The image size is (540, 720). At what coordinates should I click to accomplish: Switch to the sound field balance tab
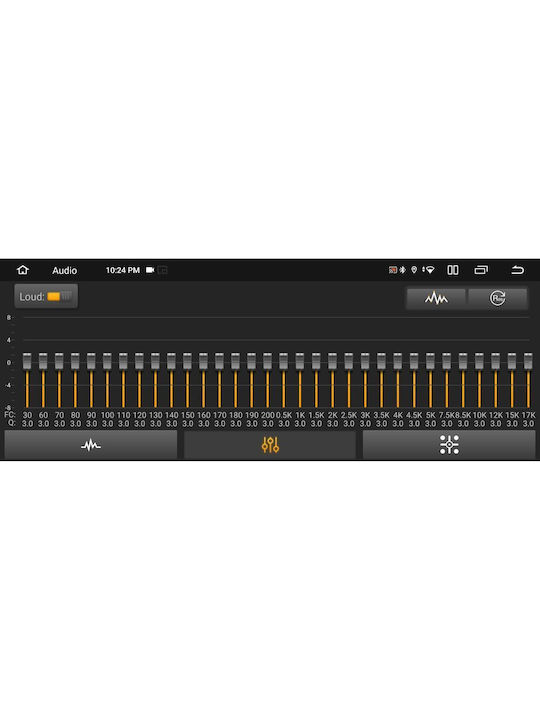[449, 444]
